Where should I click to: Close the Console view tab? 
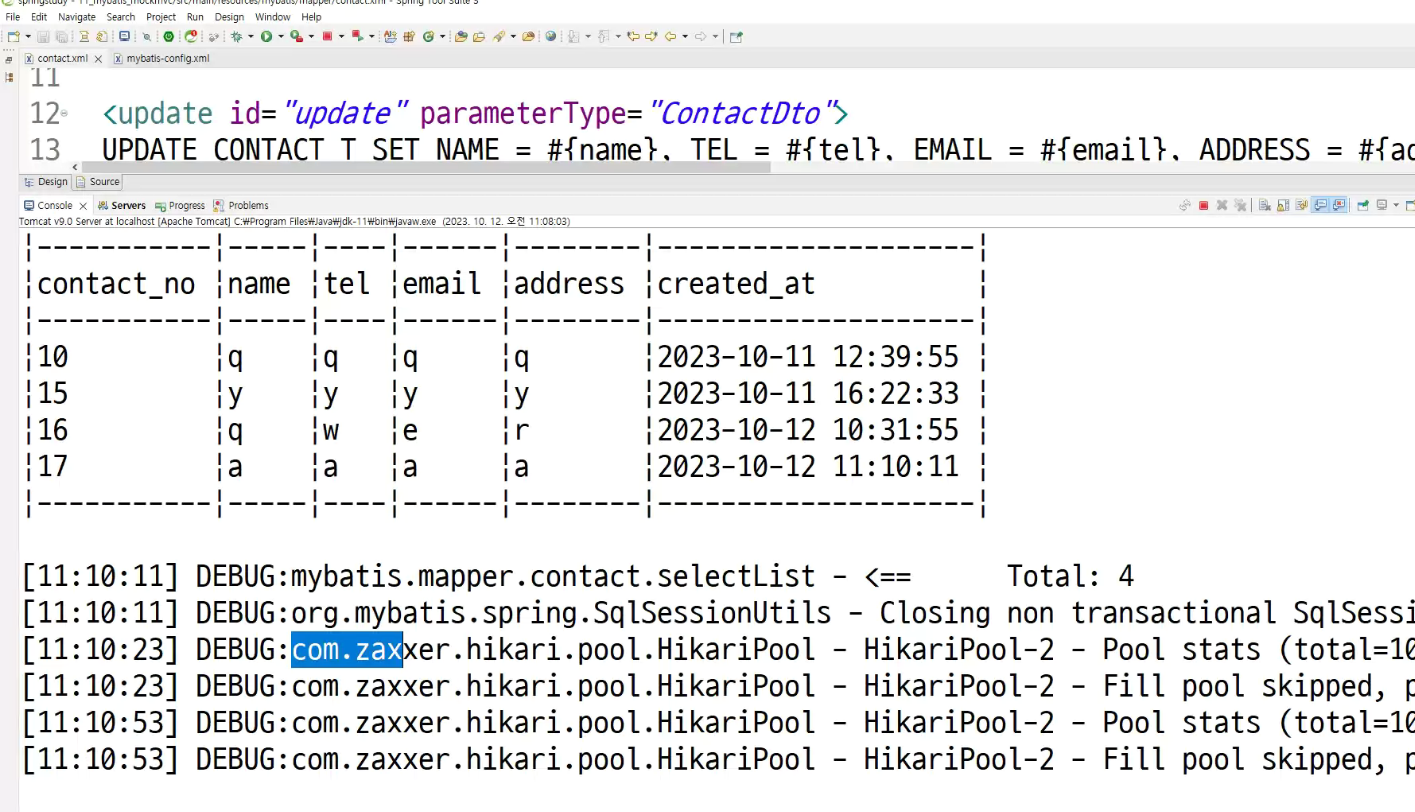point(84,205)
